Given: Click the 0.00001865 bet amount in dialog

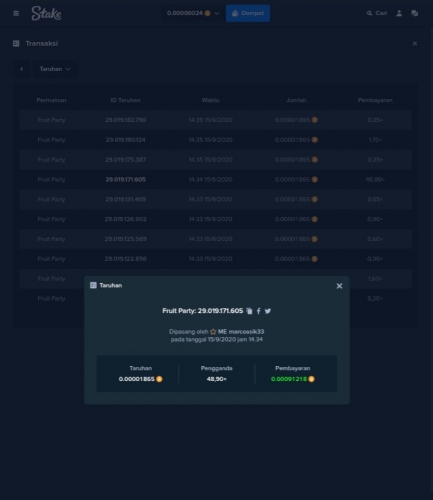Looking at the screenshot, I should (x=137, y=379).
